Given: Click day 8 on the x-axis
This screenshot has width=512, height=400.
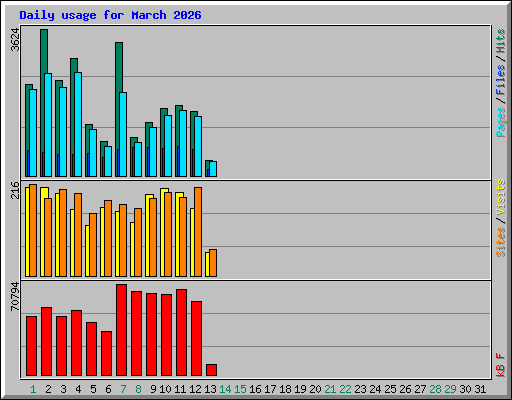Looking at the screenshot, I should [x=138, y=389].
